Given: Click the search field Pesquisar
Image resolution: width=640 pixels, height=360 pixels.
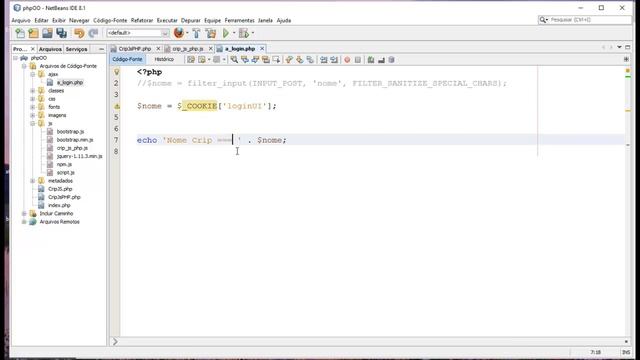Looking at the screenshot, I should pos(584,20).
